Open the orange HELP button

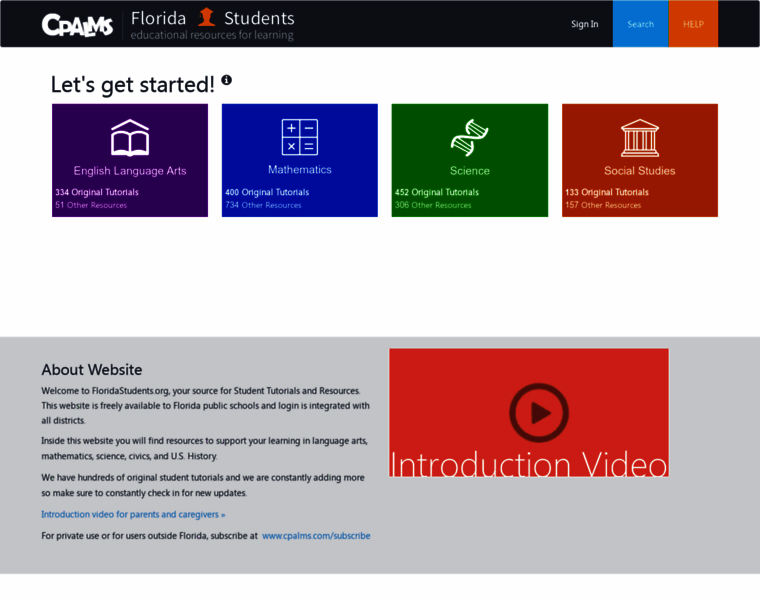(x=693, y=24)
